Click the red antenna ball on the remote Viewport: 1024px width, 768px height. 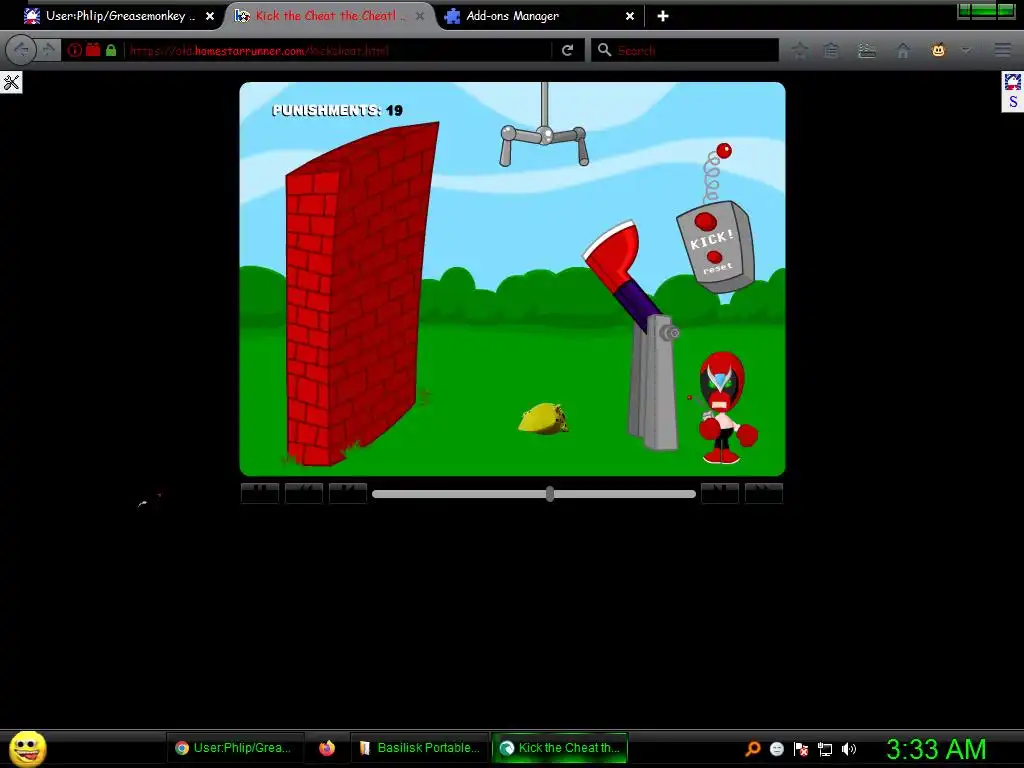click(724, 151)
